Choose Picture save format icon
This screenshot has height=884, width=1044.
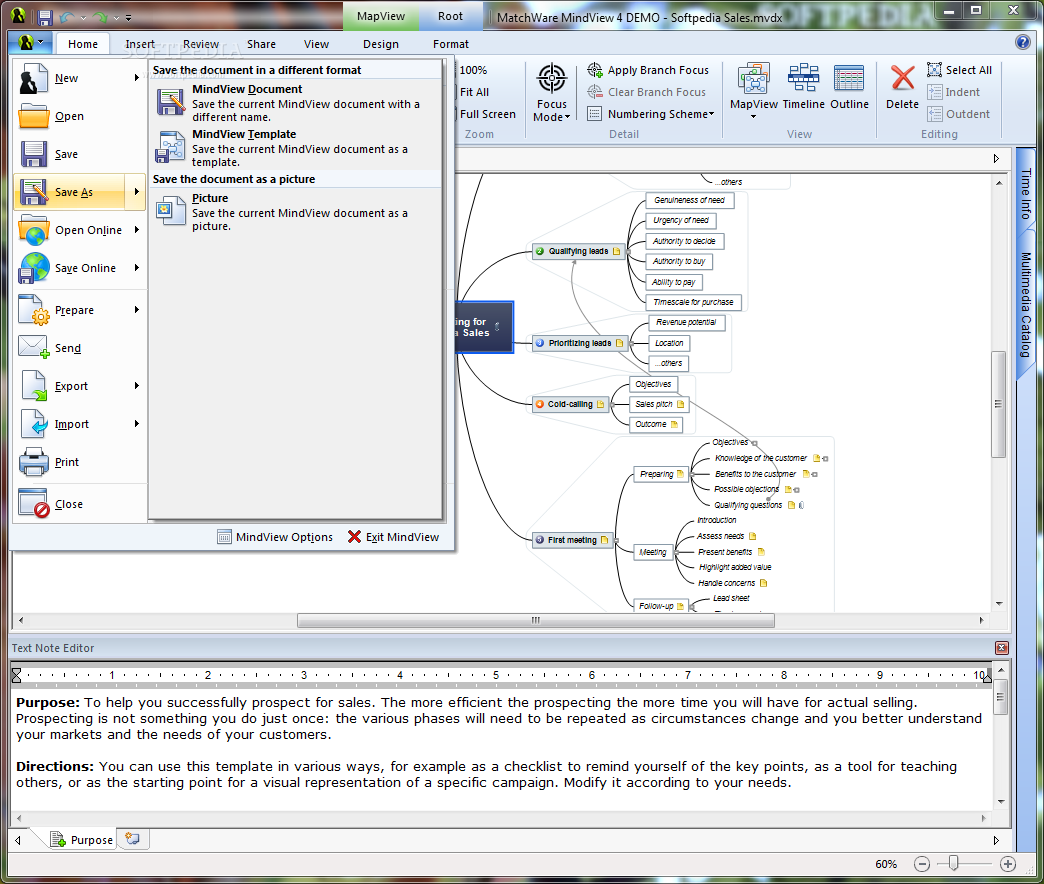pyautogui.click(x=170, y=211)
